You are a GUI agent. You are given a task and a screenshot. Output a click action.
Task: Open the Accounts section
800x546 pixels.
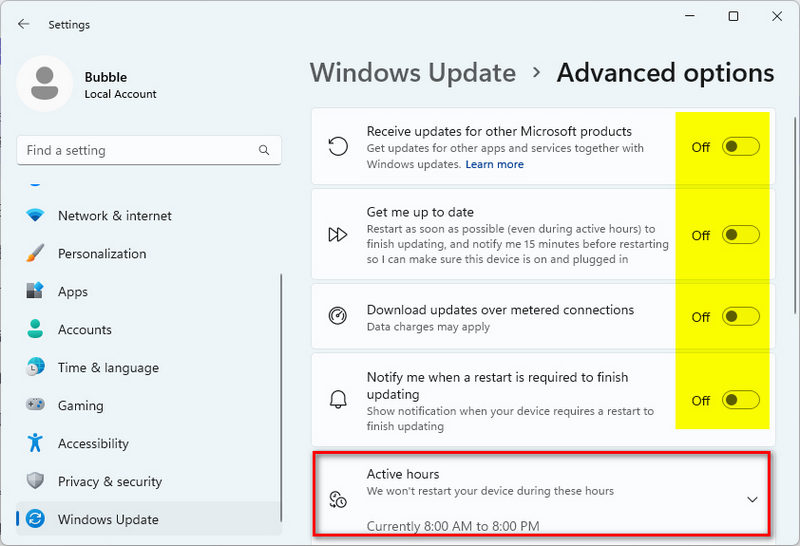(148, 329)
